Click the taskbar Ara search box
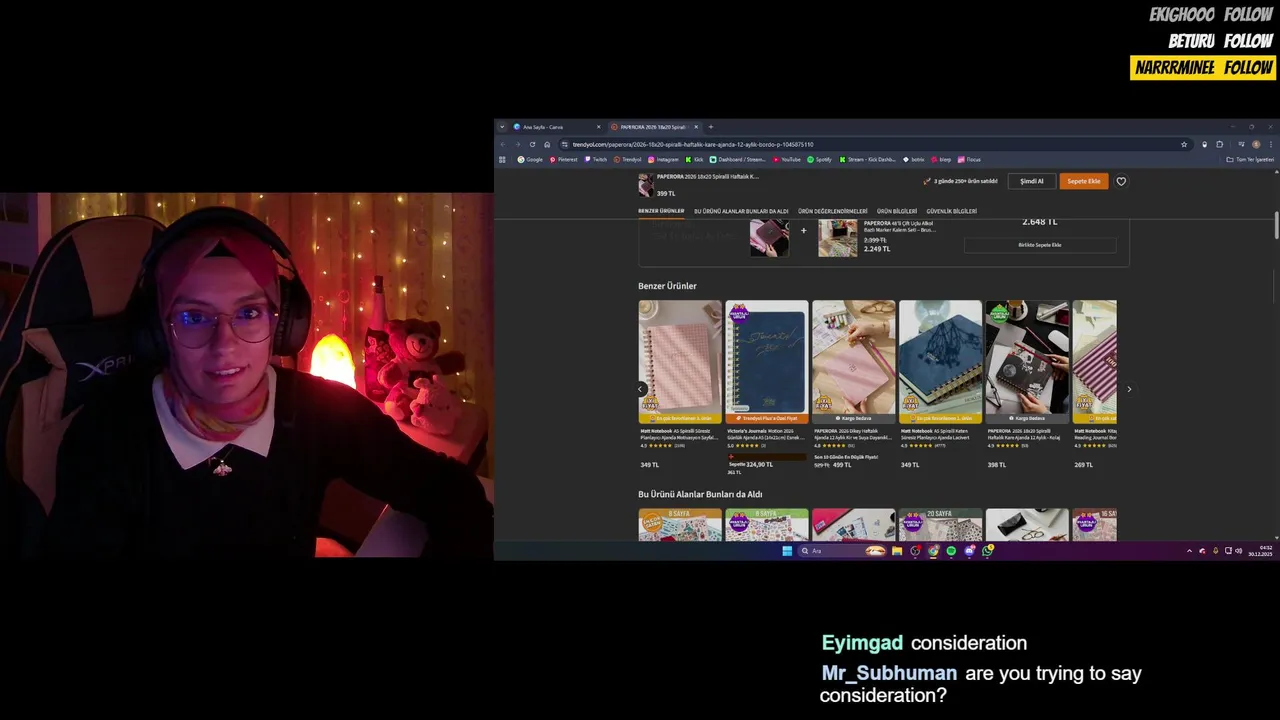The width and height of the screenshot is (1280, 720). click(842, 551)
